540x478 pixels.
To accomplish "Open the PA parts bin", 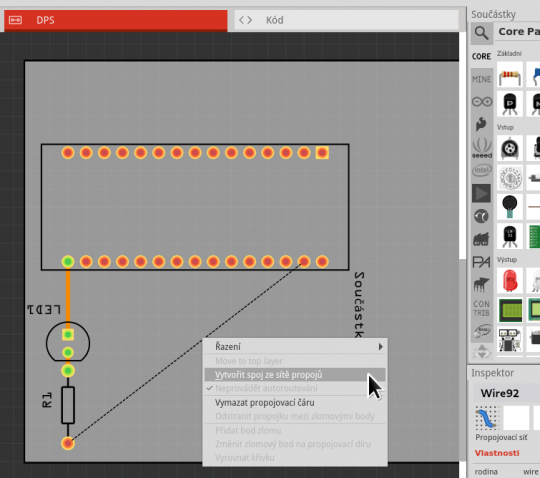I will tap(481, 262).
